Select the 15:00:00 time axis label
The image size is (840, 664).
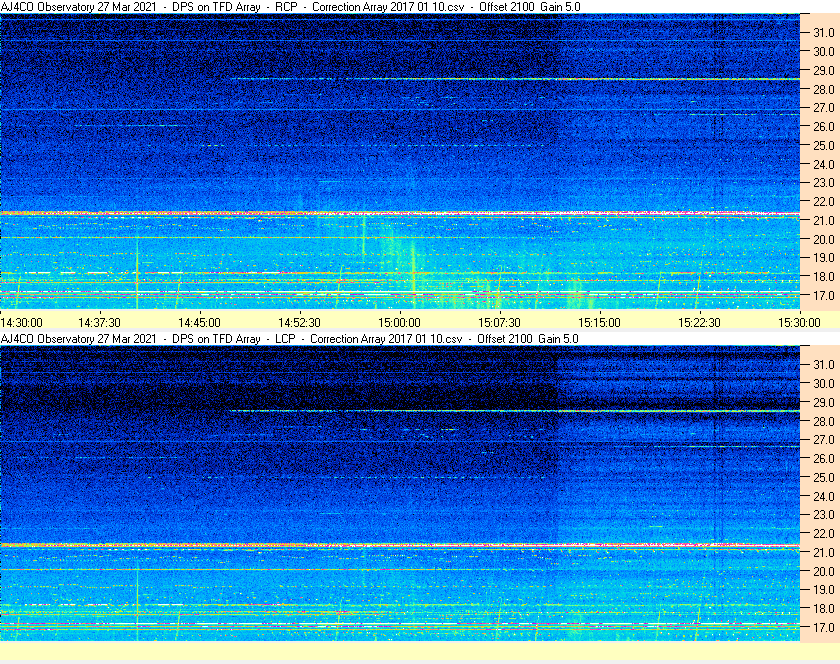pos(399,323)
